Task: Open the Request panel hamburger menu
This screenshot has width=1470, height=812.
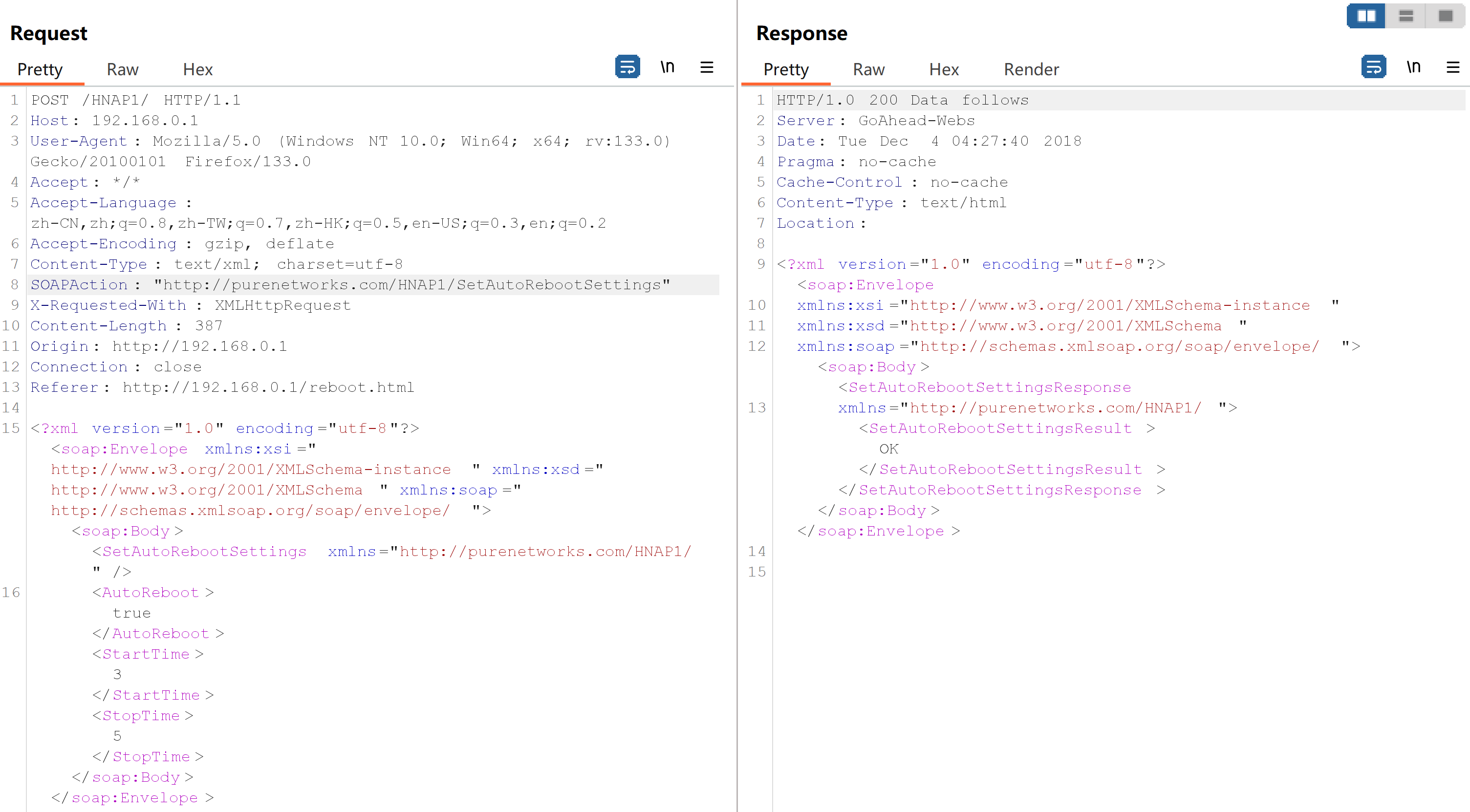Action: [707, 67]
